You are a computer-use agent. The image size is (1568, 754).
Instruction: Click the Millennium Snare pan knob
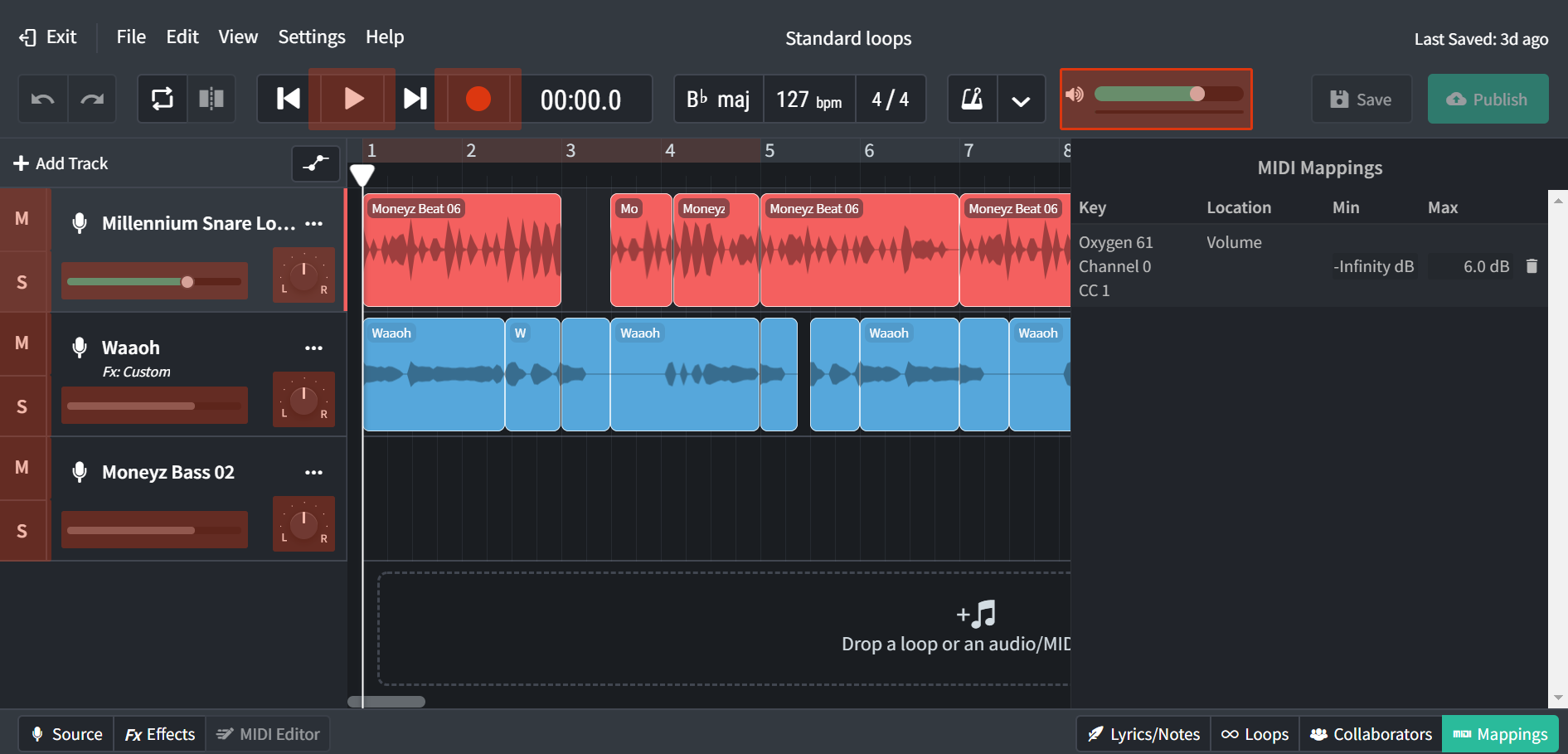coord(303,275)
